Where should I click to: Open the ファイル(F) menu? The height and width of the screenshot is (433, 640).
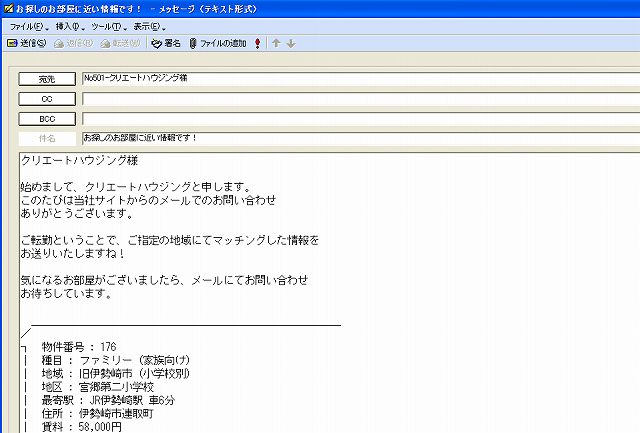pyautogui.click(x=29, y=27)
